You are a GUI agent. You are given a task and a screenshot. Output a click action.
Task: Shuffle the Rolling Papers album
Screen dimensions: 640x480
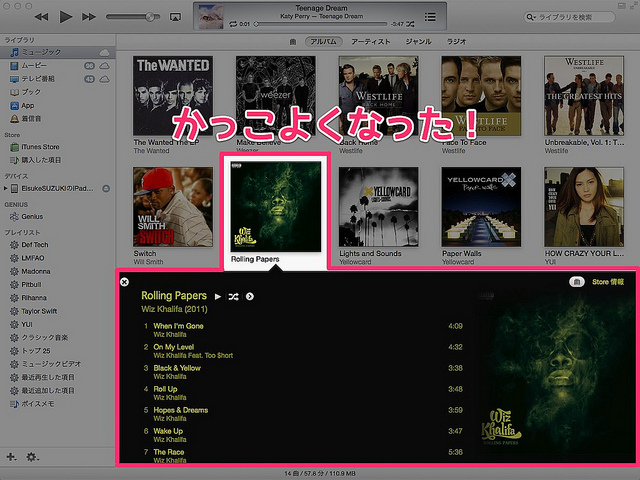click(x=233, y=297)
